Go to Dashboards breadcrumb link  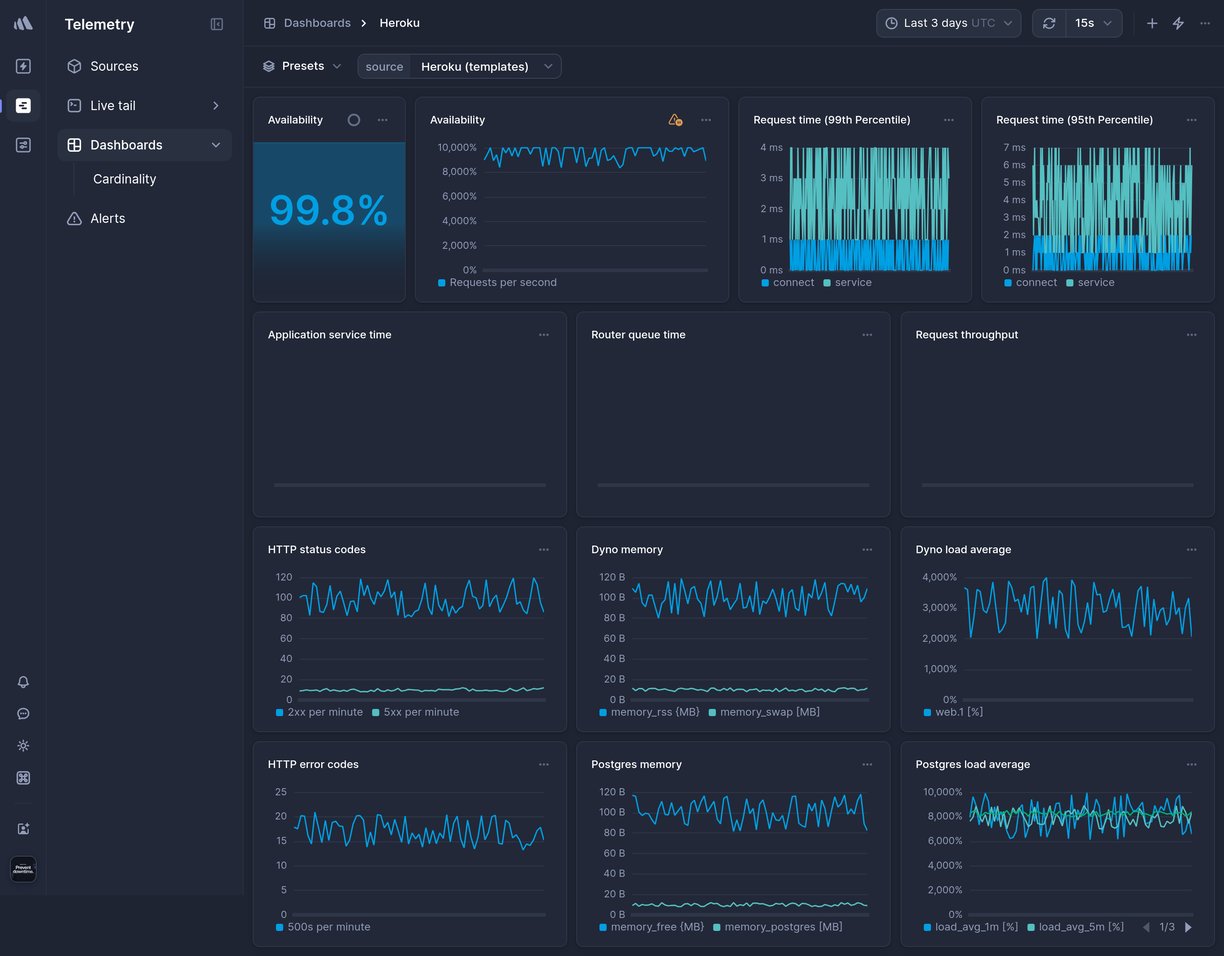coord(317,23)
